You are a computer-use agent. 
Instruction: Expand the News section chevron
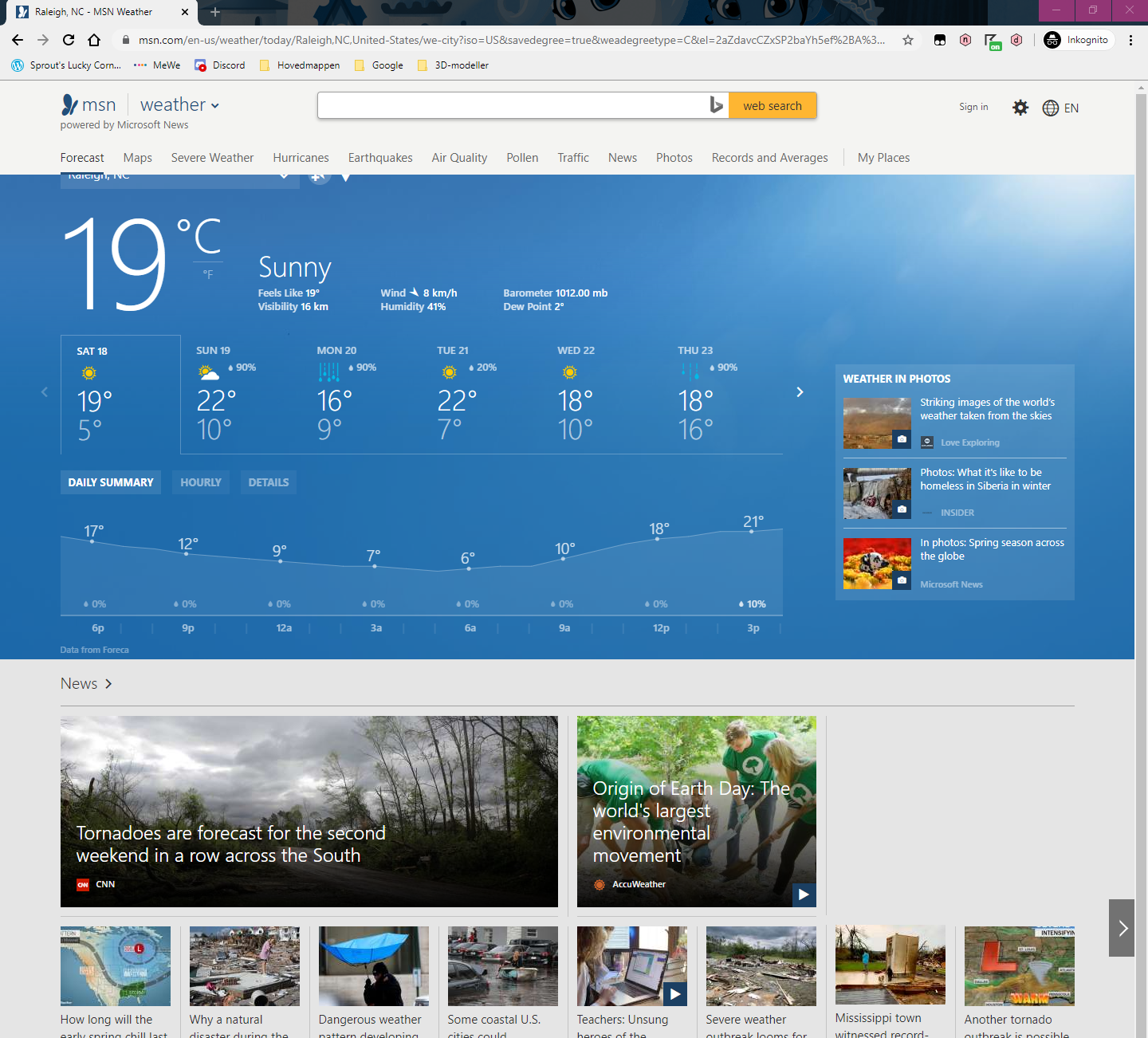[108, 684]
